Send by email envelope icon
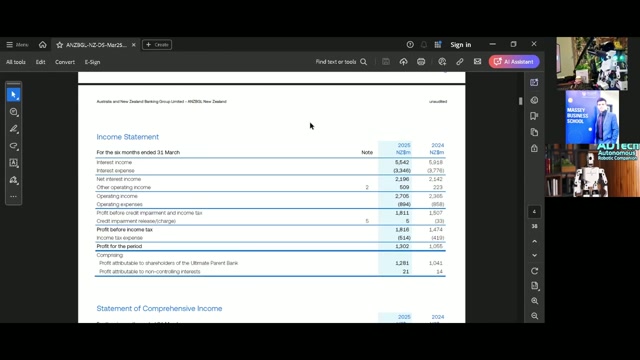Screen dimensions: 640x360 coord(477,62)
